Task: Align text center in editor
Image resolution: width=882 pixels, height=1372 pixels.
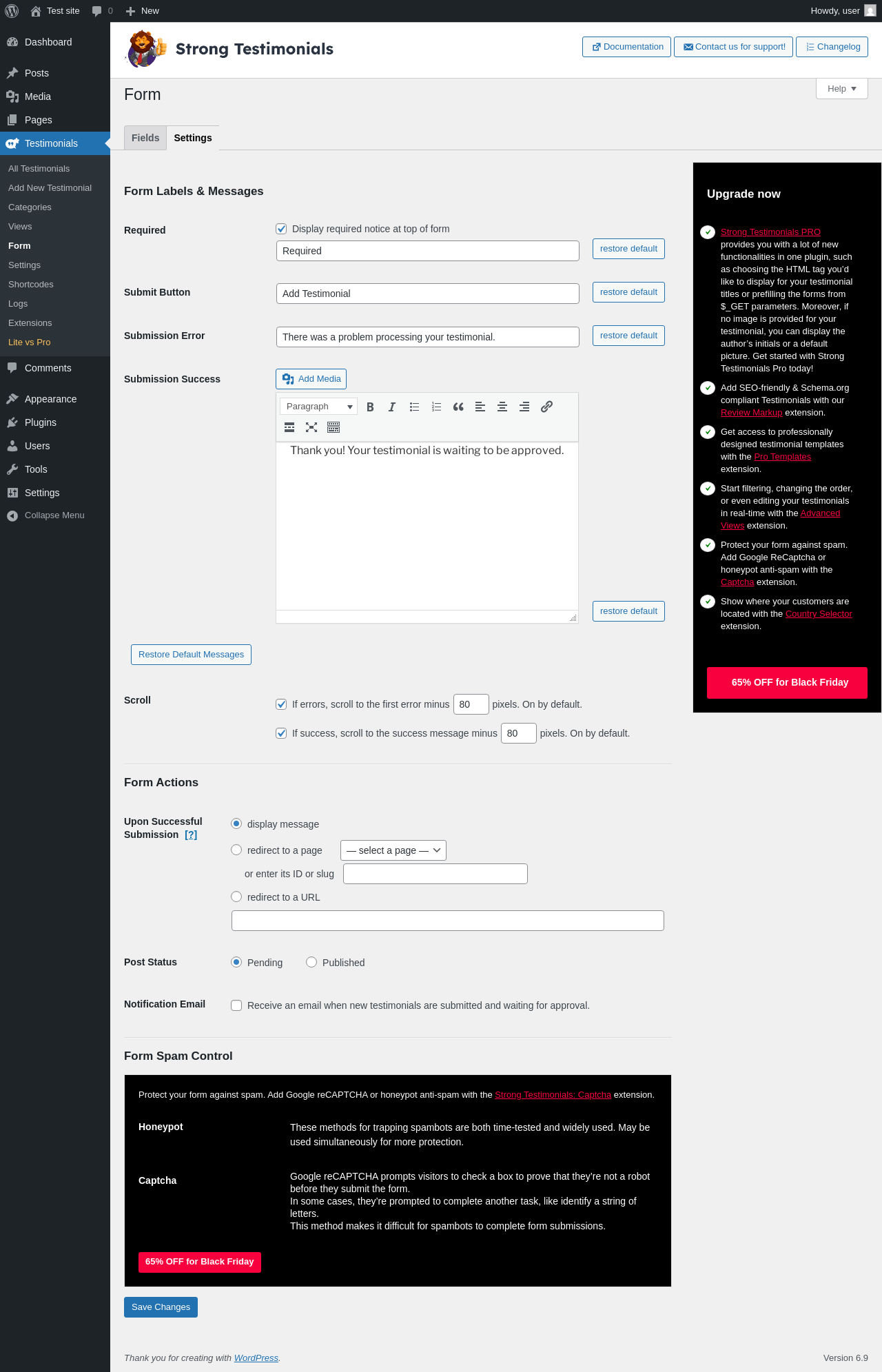Action: click(502, 407)
